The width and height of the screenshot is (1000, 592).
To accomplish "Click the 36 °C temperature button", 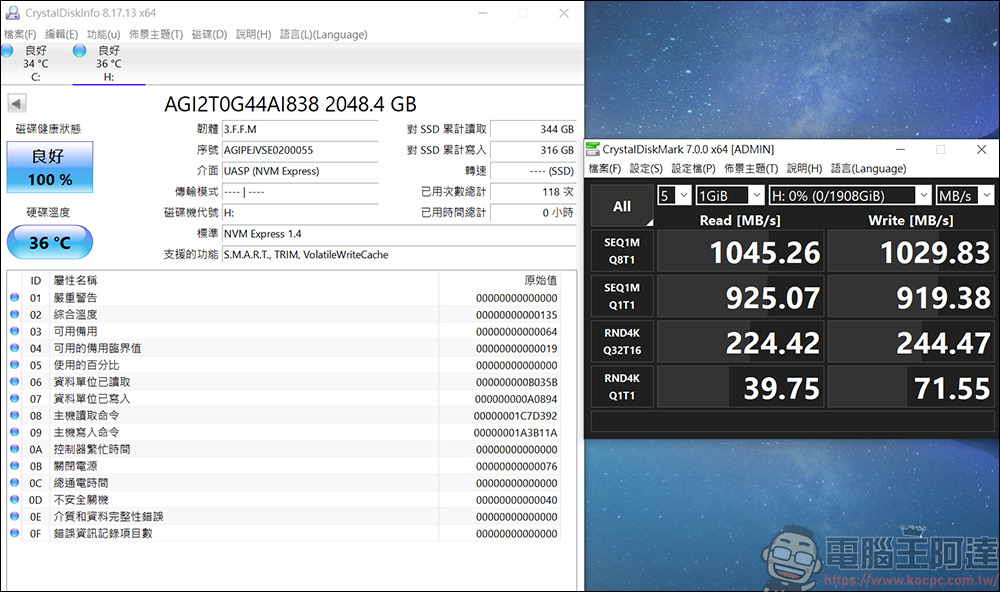I will pos(50,242).
